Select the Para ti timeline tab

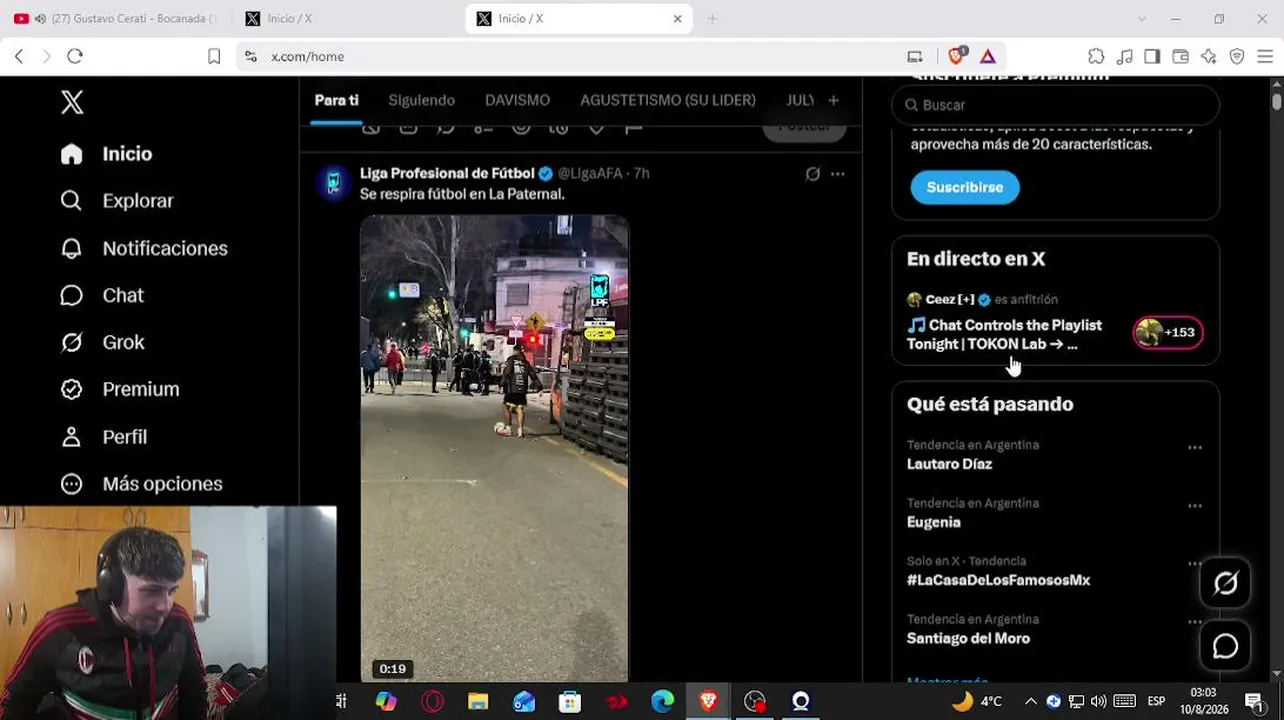(336, 100)
